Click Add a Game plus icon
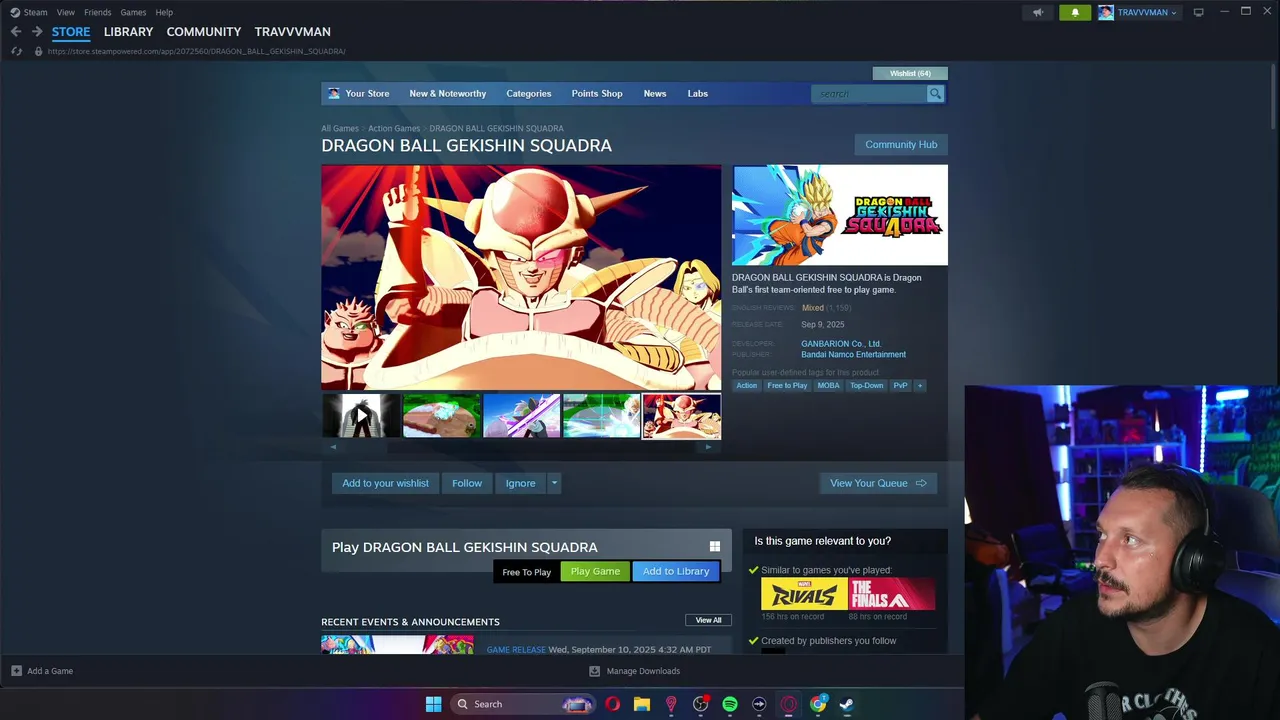The height and width of the screenshot is (720, 1280). [16, 671]
